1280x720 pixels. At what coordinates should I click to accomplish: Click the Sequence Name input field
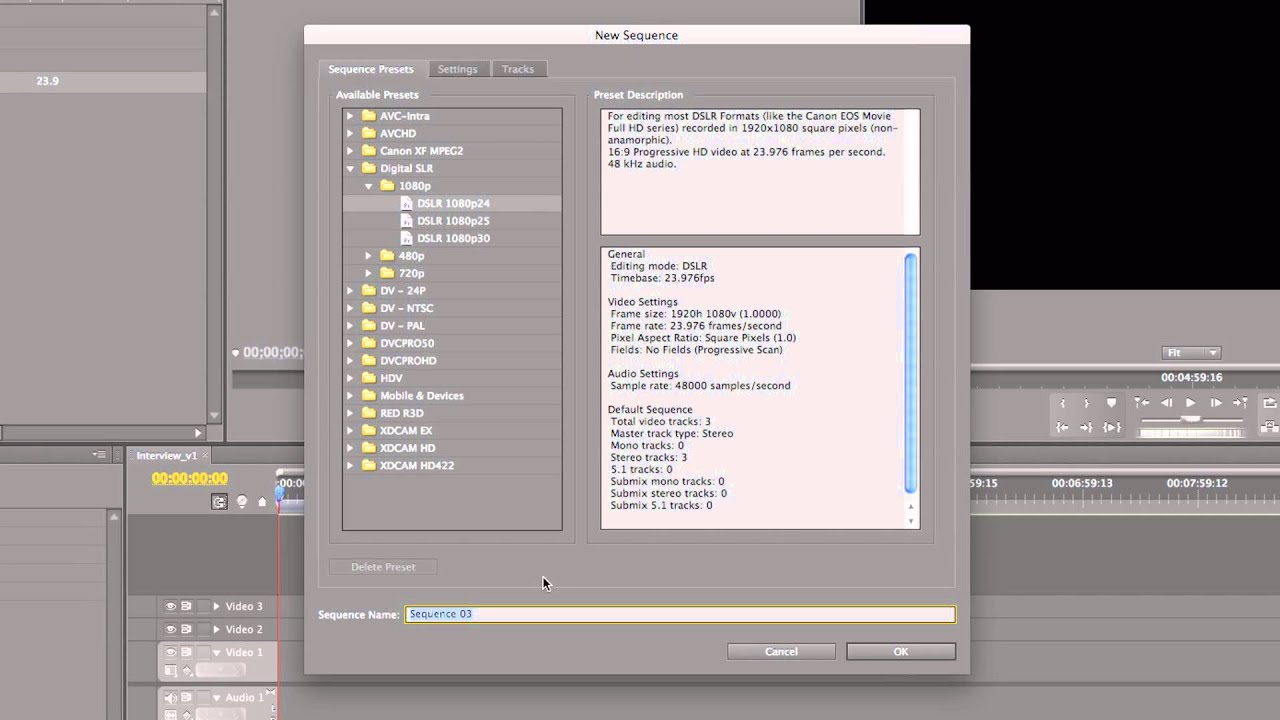click(x=680, y=614)
